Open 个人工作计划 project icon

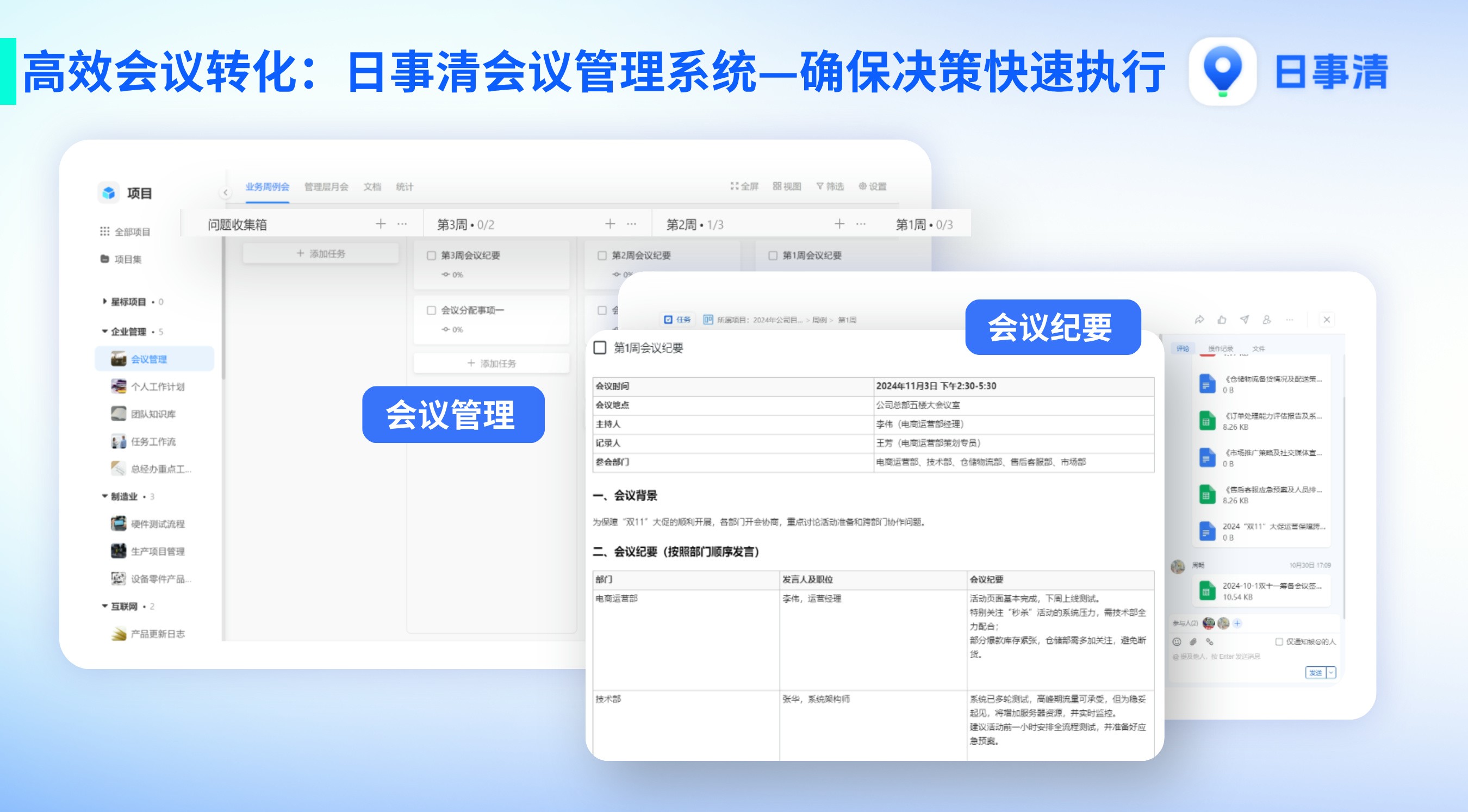[119, 386]
